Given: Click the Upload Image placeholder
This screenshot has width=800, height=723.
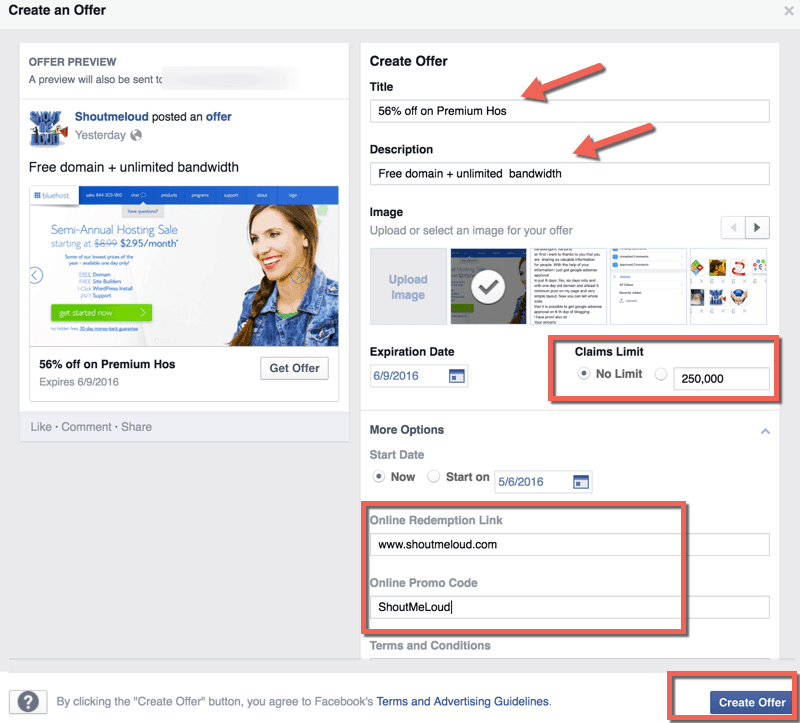Looking at the screenshot, I should (408, 286).
